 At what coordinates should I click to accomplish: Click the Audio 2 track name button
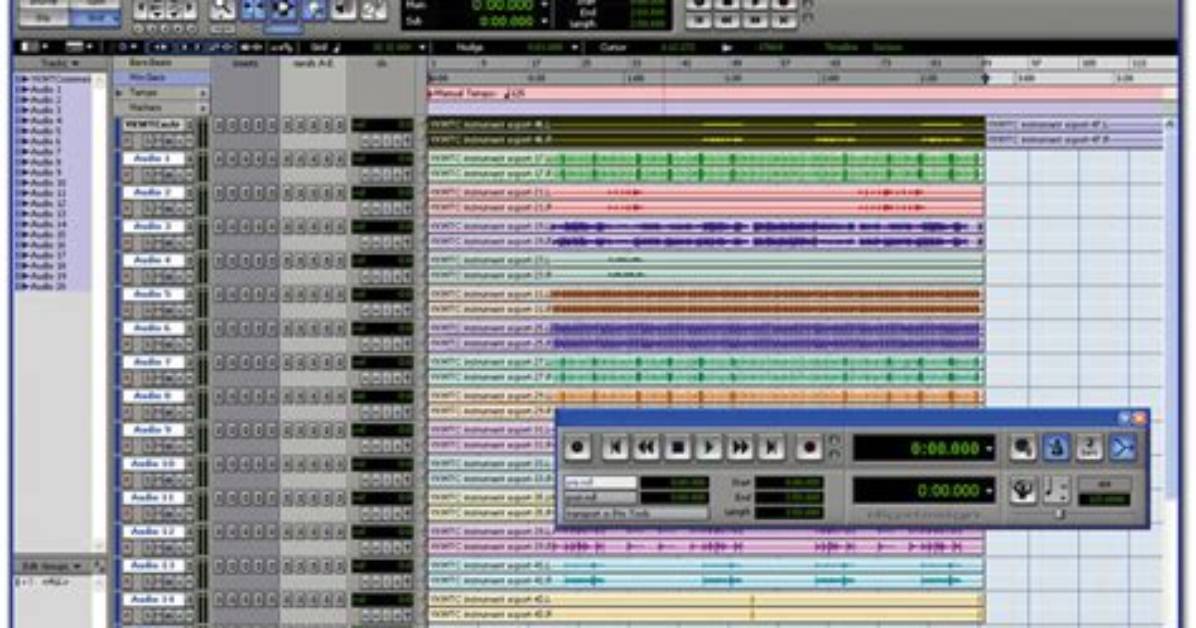point(153,192)
